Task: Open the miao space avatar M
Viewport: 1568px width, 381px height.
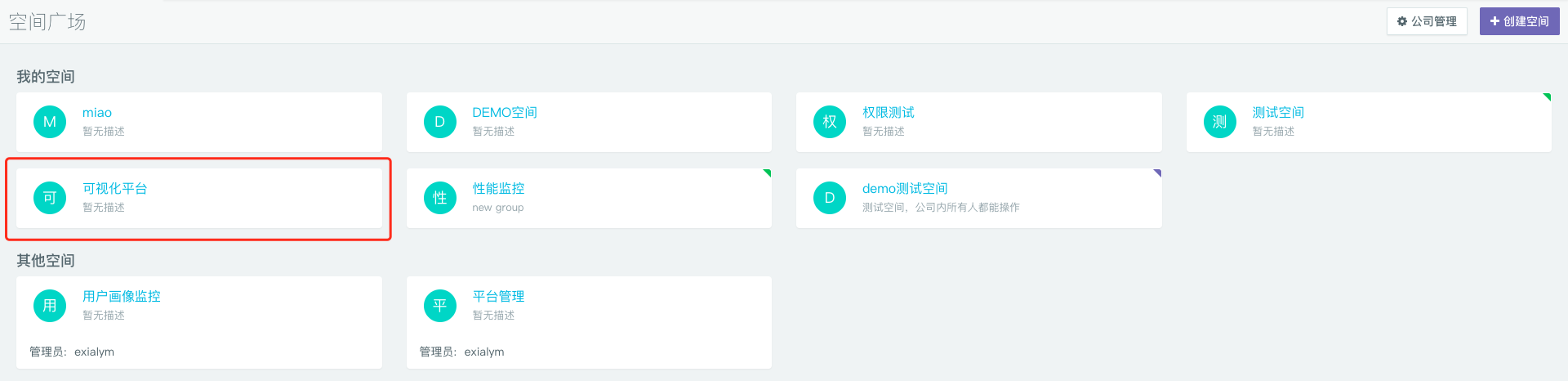Action: pyautogui.click(x=50, y=122)
